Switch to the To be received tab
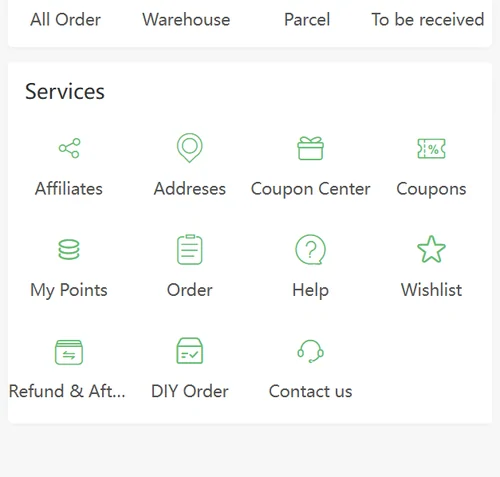This screenshot has width=500, height=477. 428,19
